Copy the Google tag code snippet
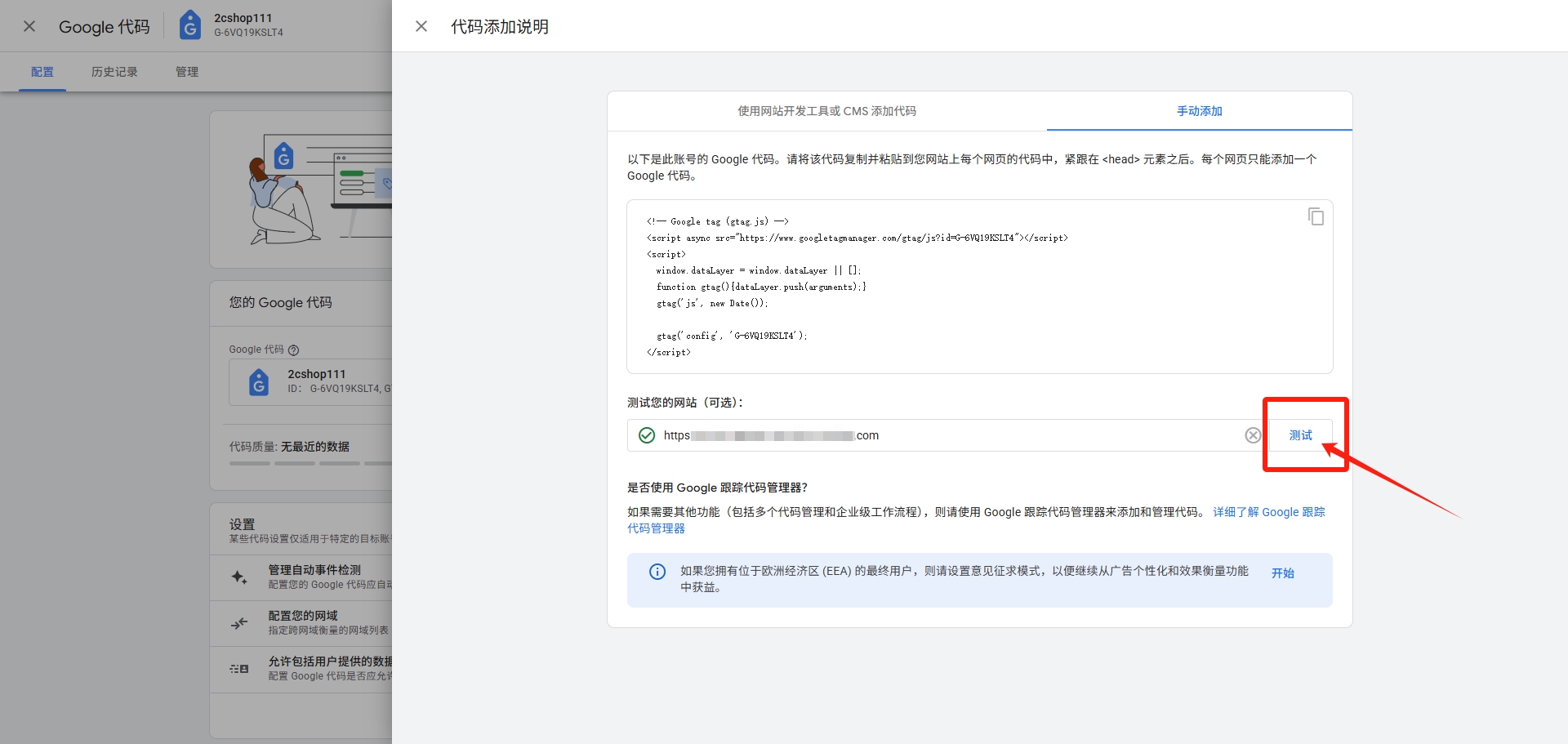The height and width of the screenshot is (744, 1568). pos(1316,216)
